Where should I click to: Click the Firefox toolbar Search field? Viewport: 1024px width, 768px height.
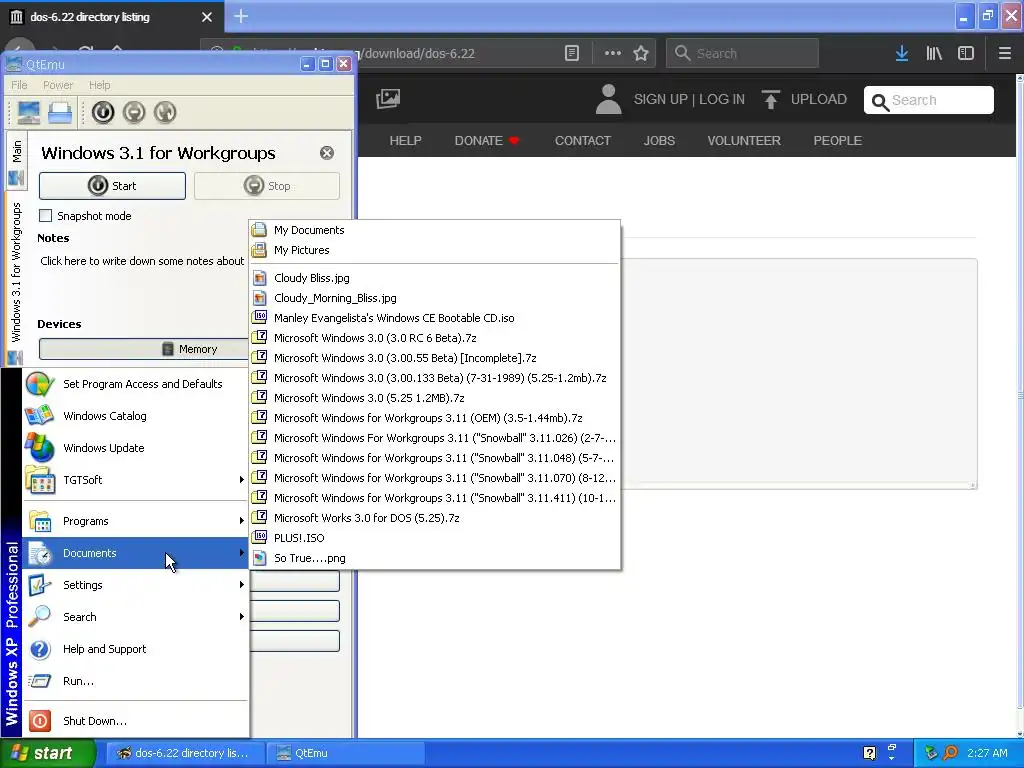(742, 54)
